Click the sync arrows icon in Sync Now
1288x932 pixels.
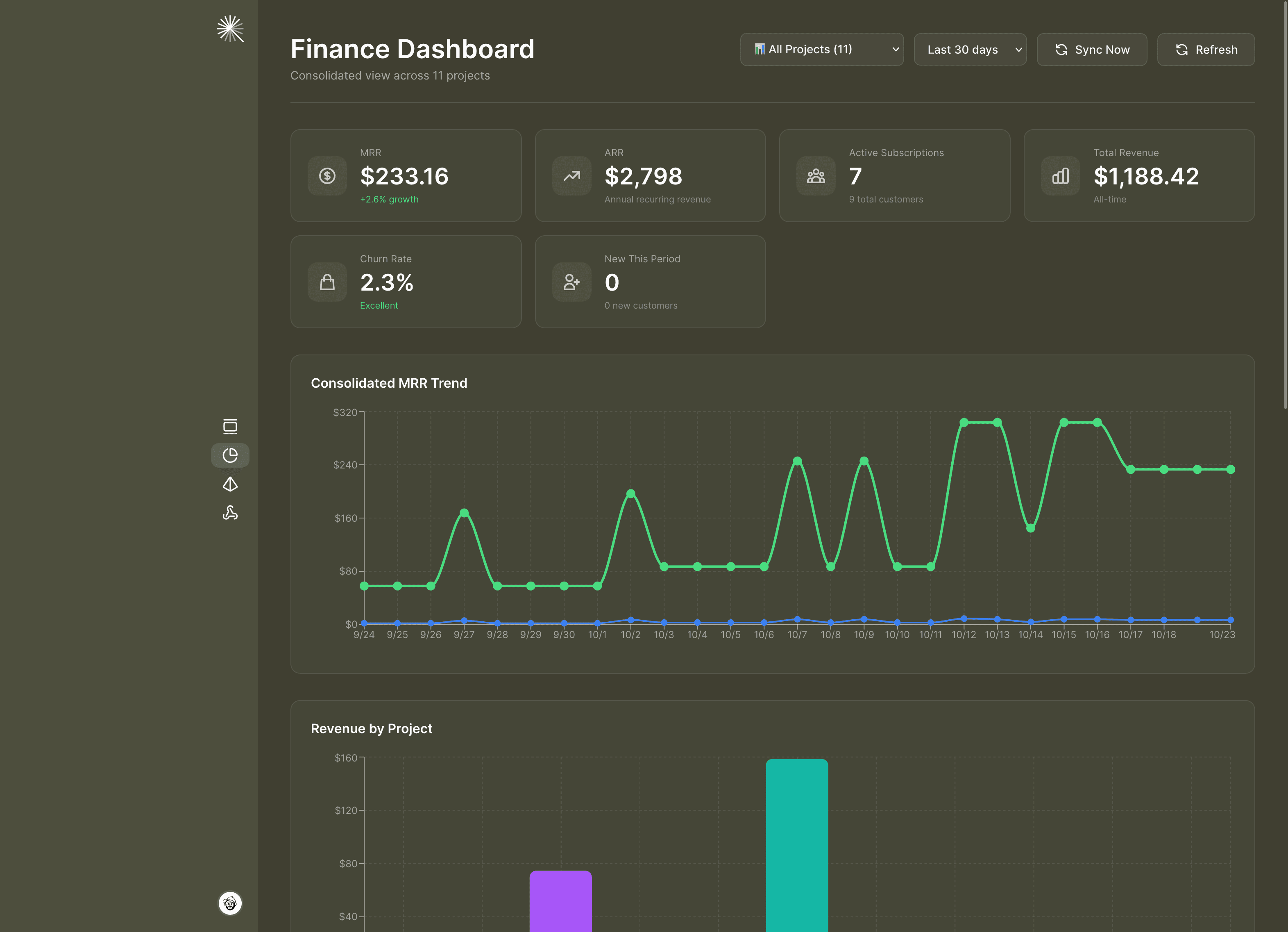click(x=1061, y=50)
